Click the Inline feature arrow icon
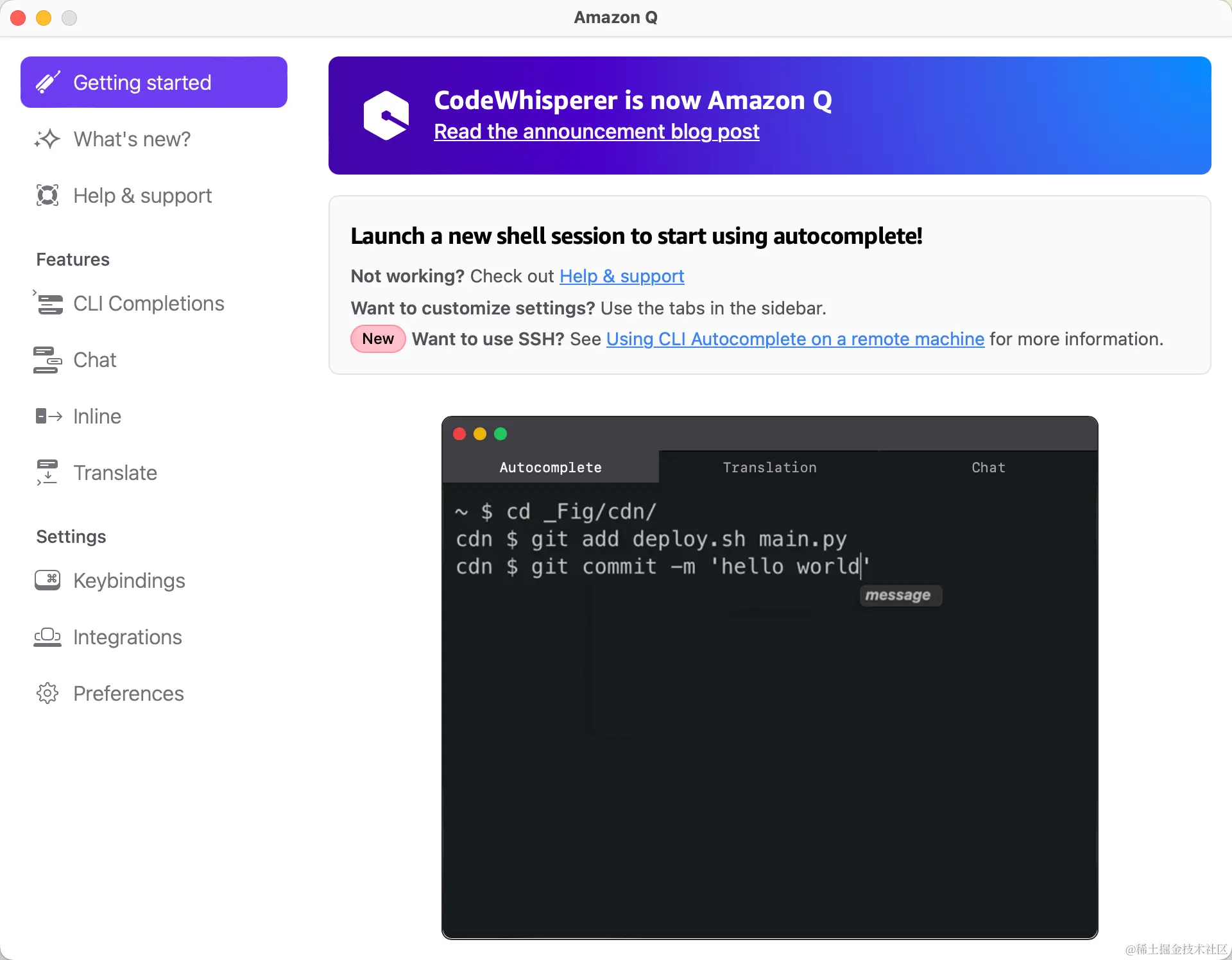This screenshot has height=960, width=1232. [x=49, y=416]
